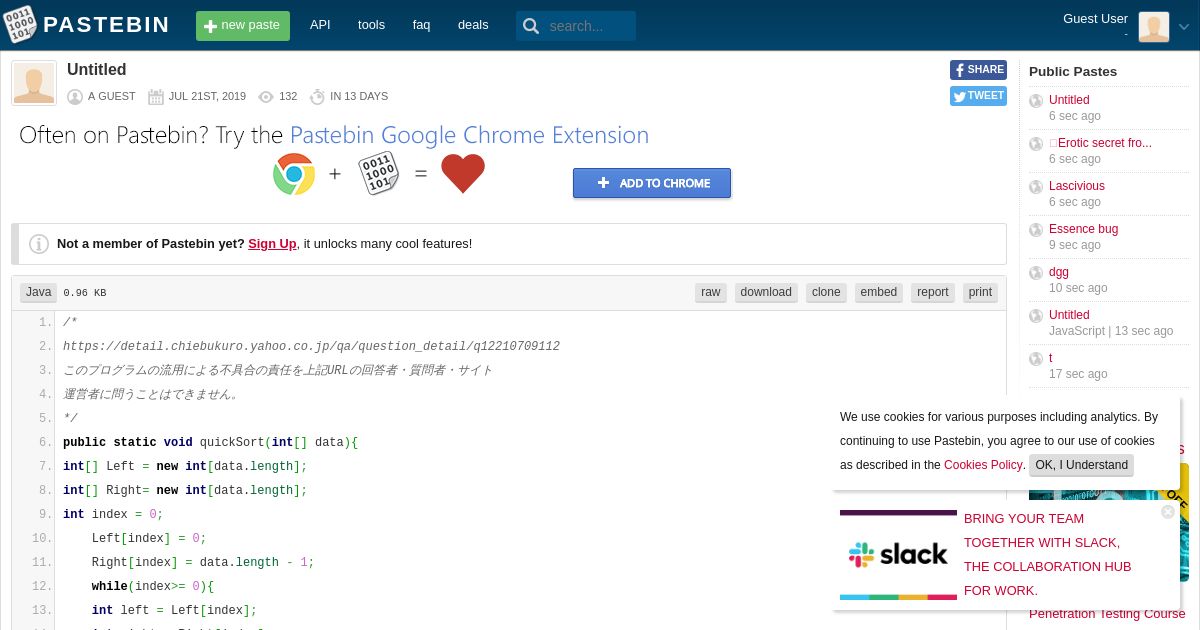
Task: Open the public paste named t
Action: pyautogui.click(x=1051, y=358)
